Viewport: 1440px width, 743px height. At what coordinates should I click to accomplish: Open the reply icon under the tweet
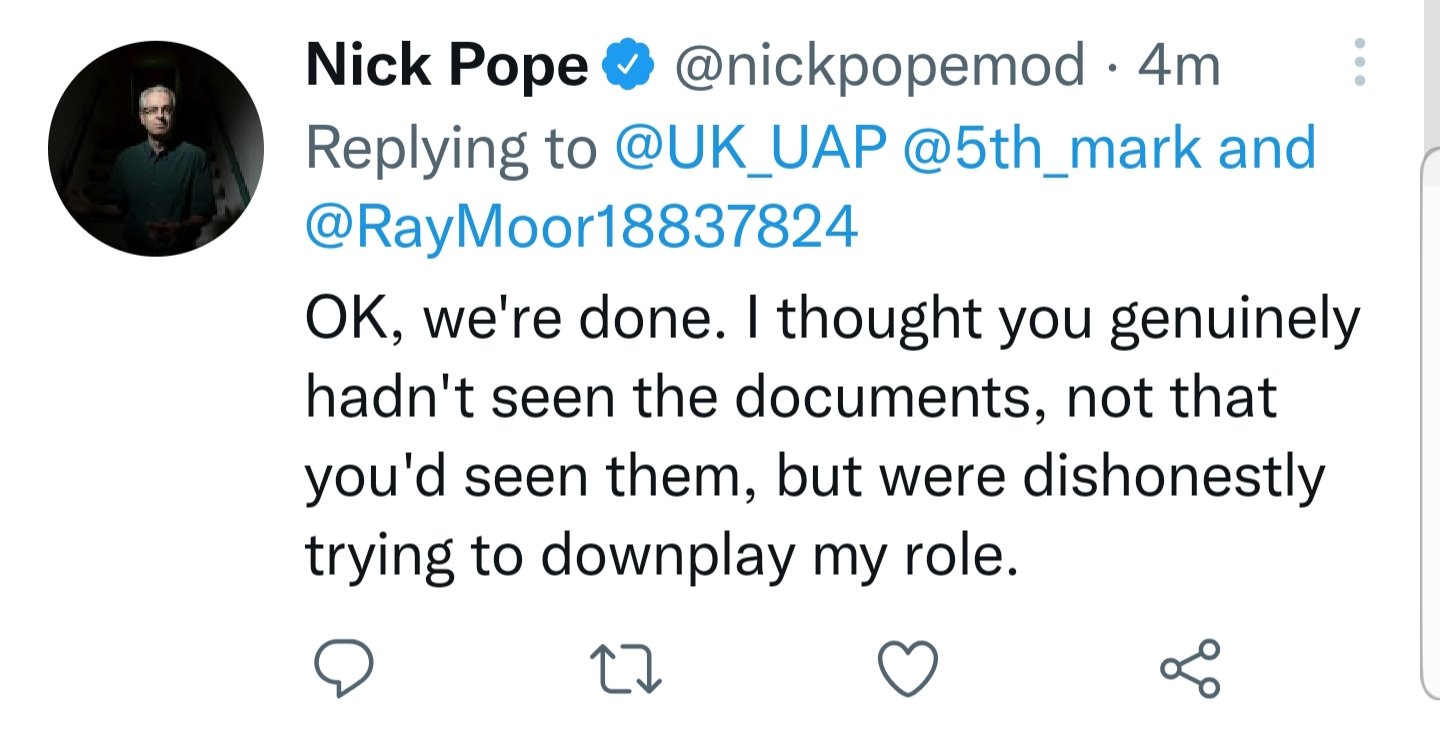point(345,668)
